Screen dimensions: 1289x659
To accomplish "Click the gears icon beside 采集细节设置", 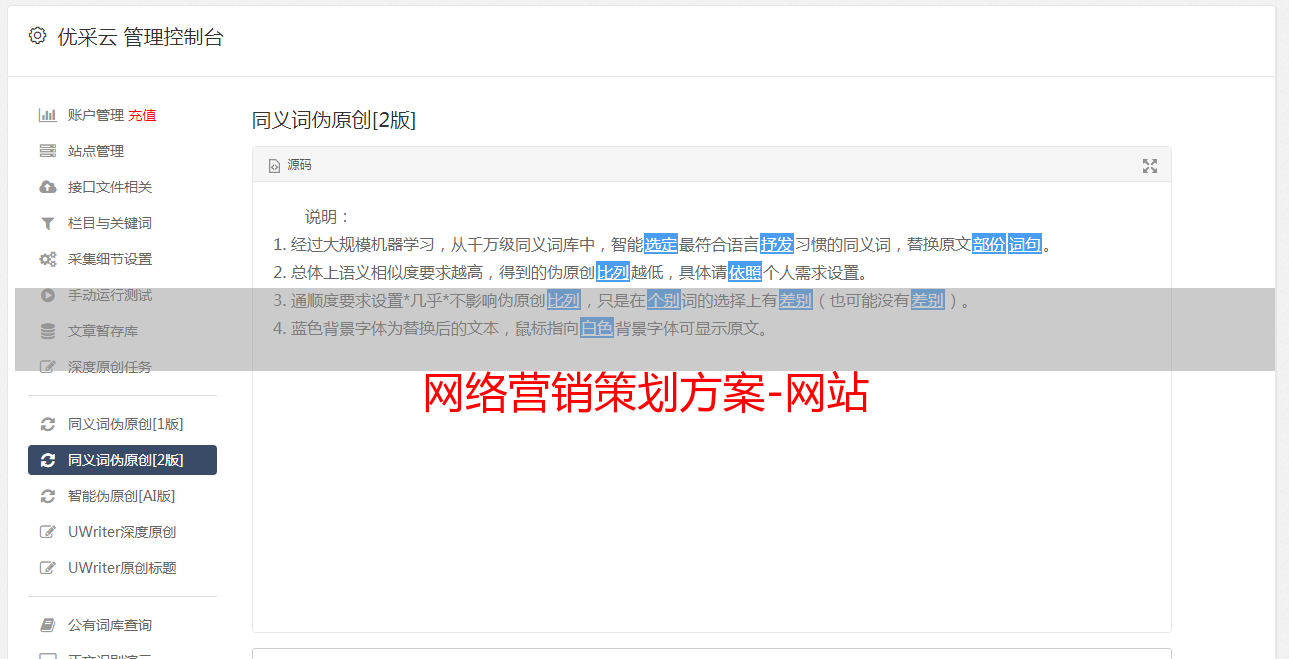I will click(47, 259).
